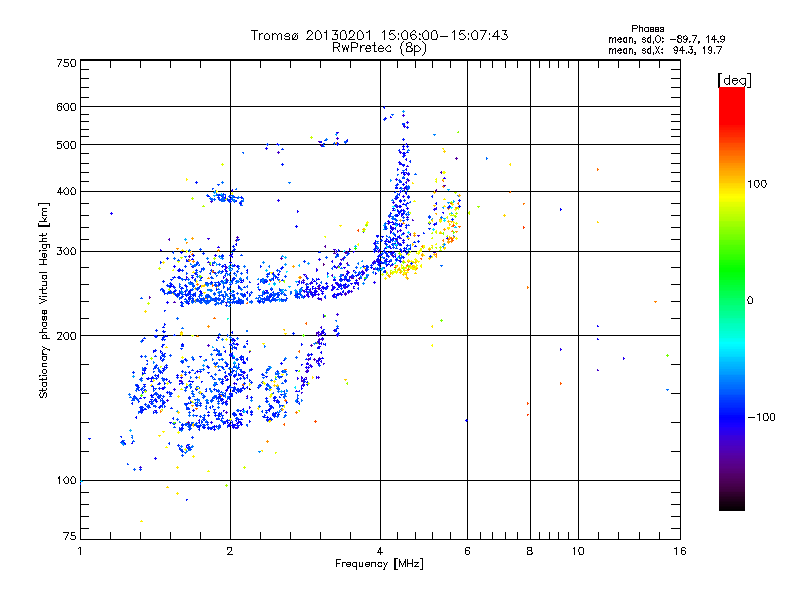This screenshot has height=600, width=800.
Task: Click the "RwPretec (8p)" subtitle
Action: 380,48
